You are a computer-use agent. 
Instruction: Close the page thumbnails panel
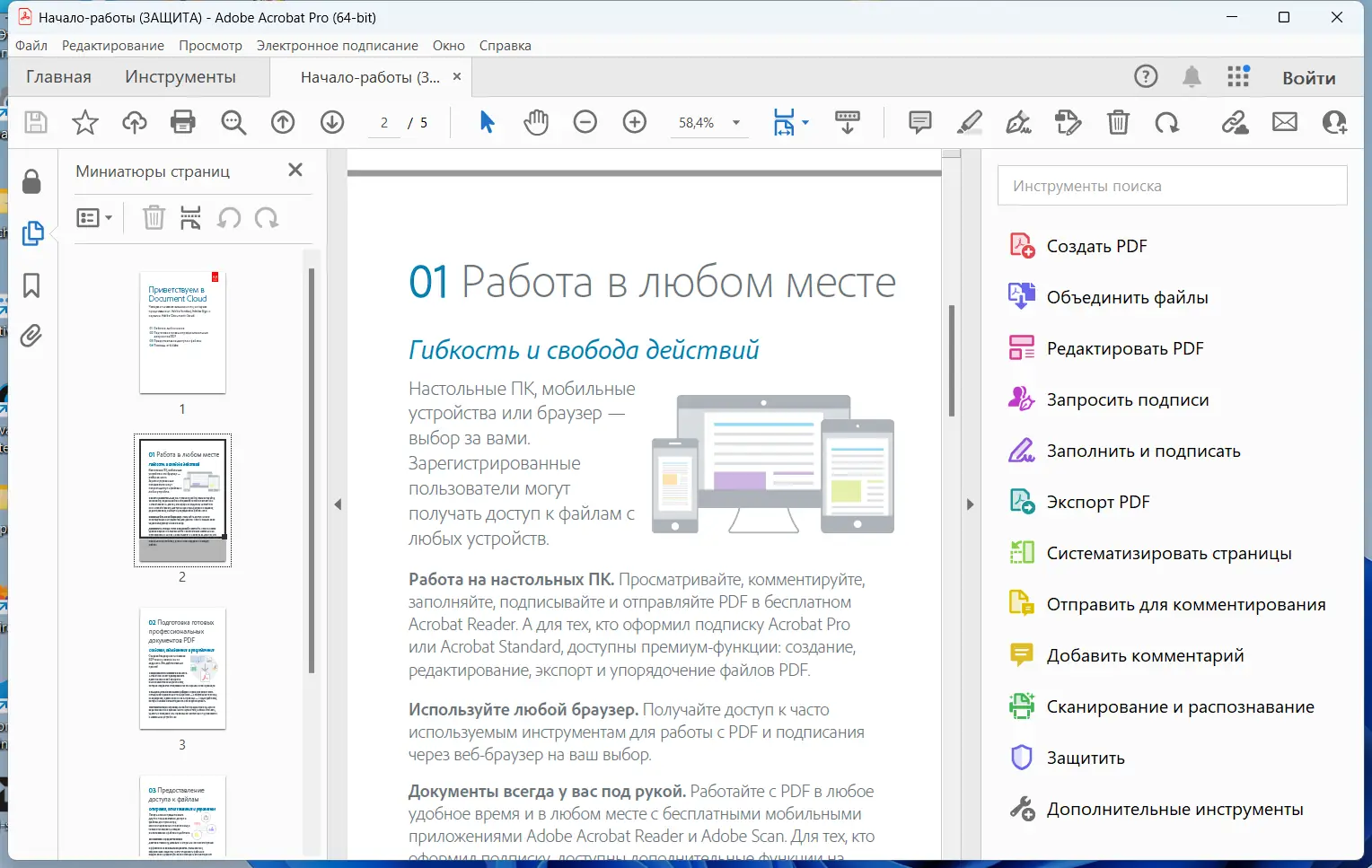coord(295,170)
